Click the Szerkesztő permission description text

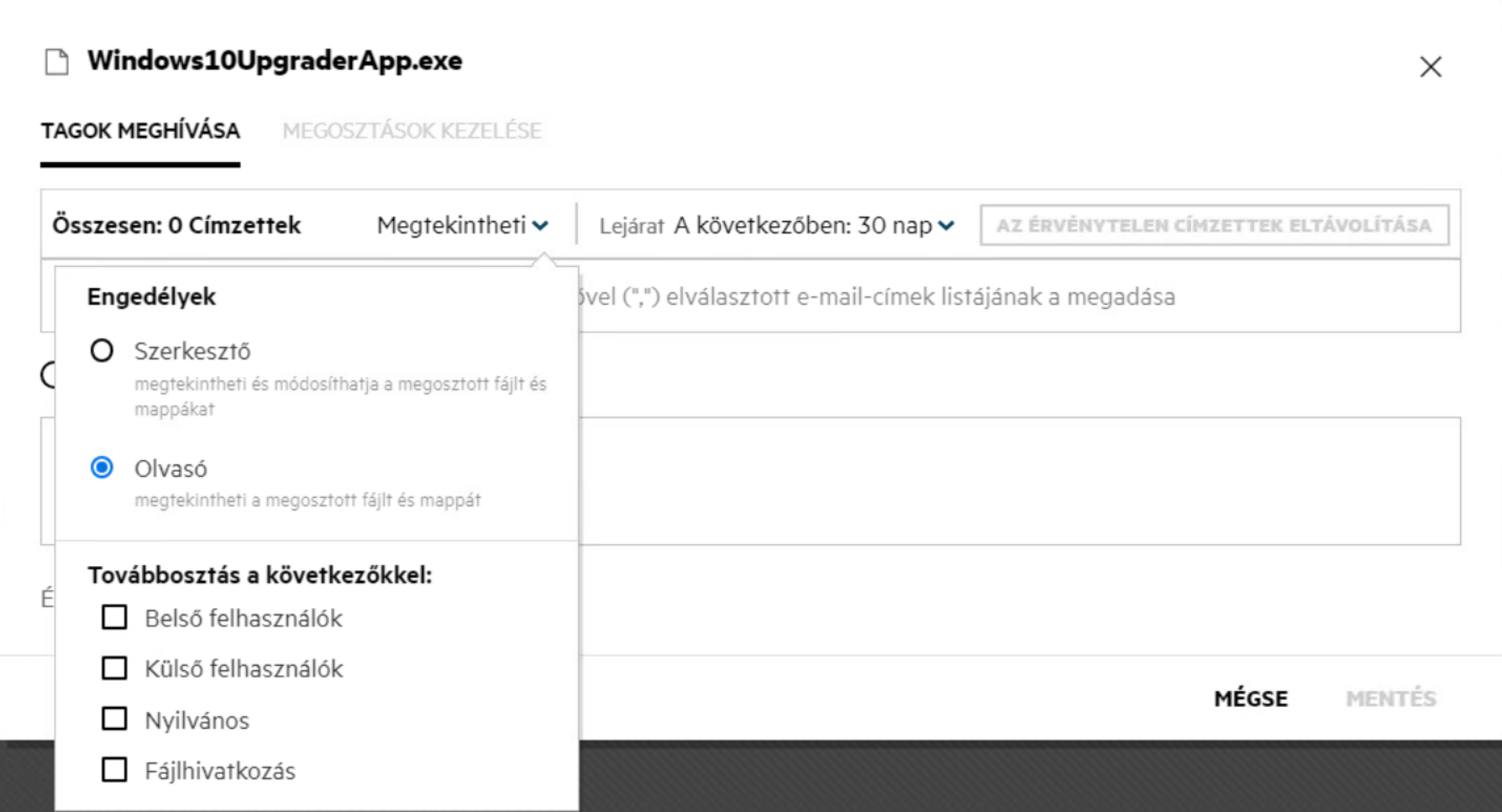point(339,396)
